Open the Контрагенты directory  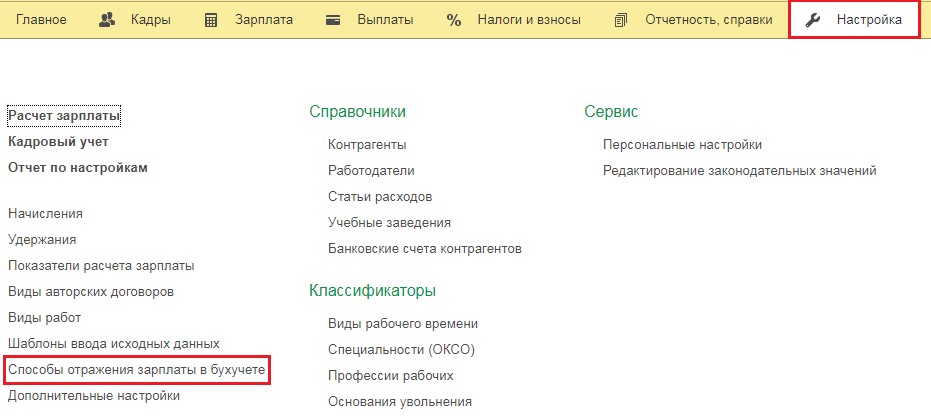[x=367, y=145]
